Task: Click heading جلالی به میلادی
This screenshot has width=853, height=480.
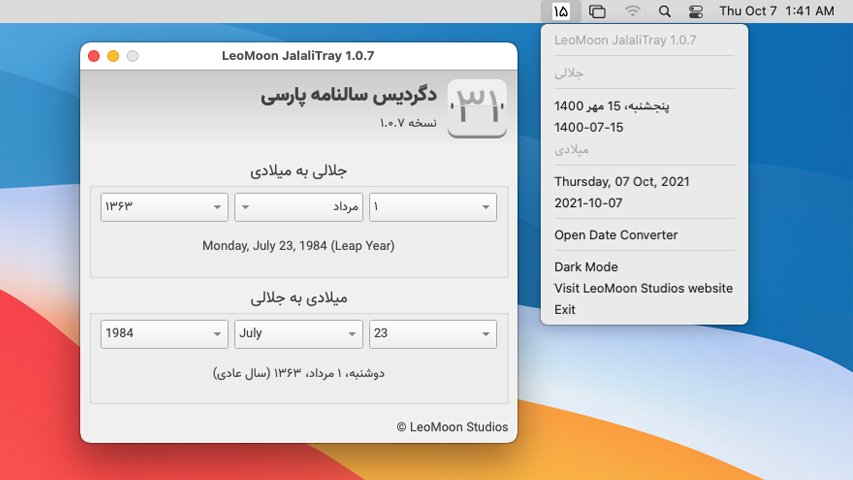Action: tap(299, 171)
